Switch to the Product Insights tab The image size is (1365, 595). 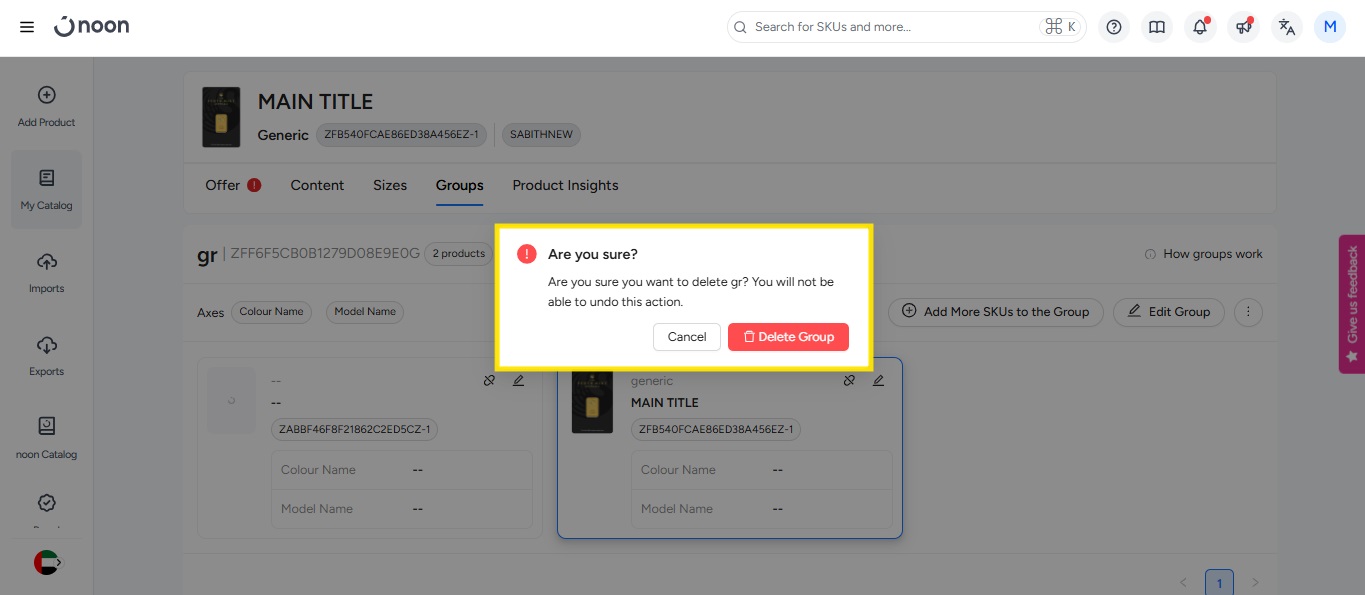click(x=565, y=185)
